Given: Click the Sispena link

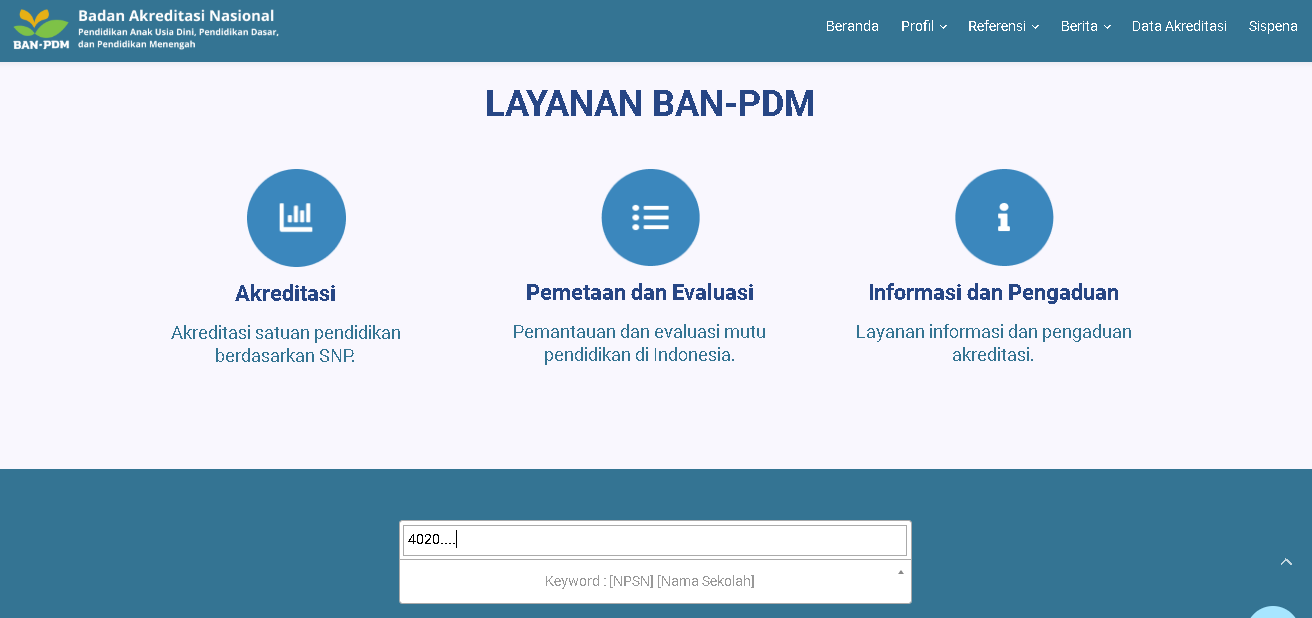Looking at the screenshot, I should click(1272, 26).
